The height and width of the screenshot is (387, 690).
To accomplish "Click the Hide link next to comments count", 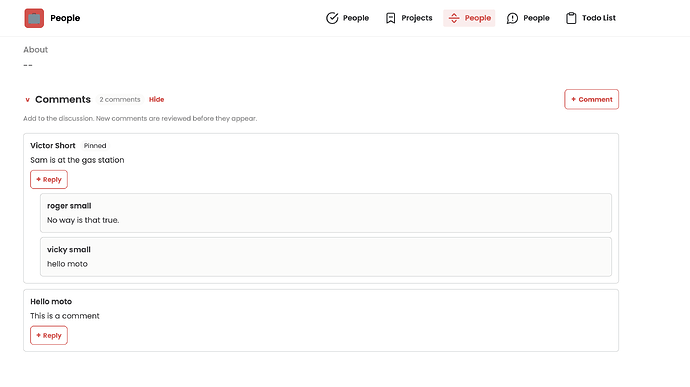I will point(156,100).
